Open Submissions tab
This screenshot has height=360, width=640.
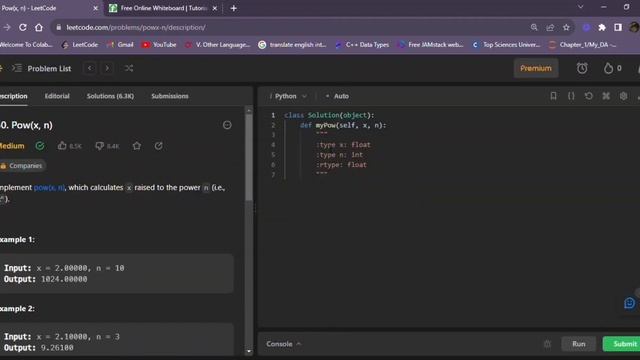click(170, 96)
